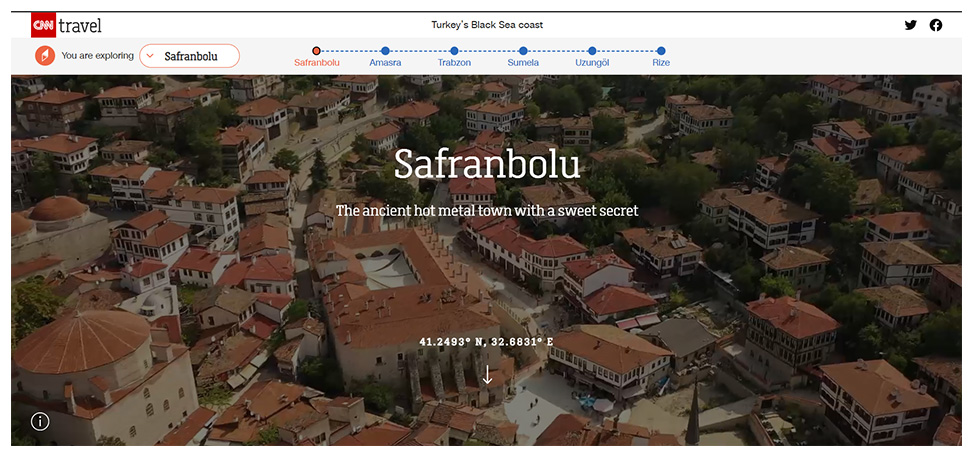
Task: Jump to the Rize timeline dot
Action: pyautogui.click(x=661, y=51)
